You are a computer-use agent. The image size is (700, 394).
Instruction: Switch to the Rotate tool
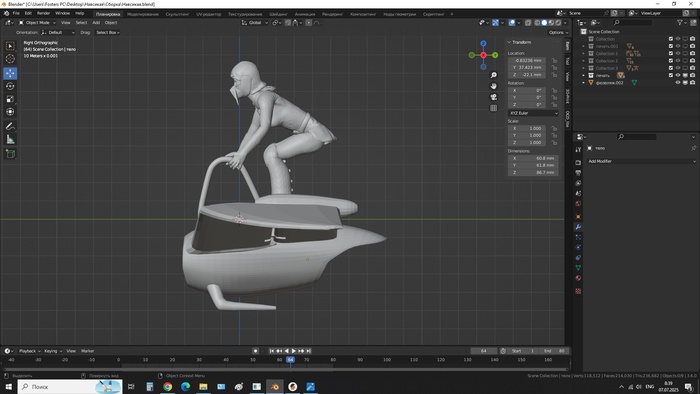[x=10, y=86]
